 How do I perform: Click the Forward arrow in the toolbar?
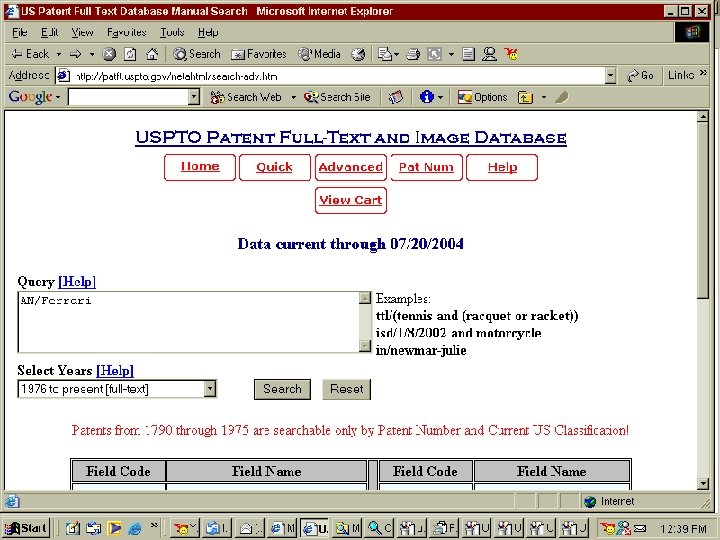(76, 54)
